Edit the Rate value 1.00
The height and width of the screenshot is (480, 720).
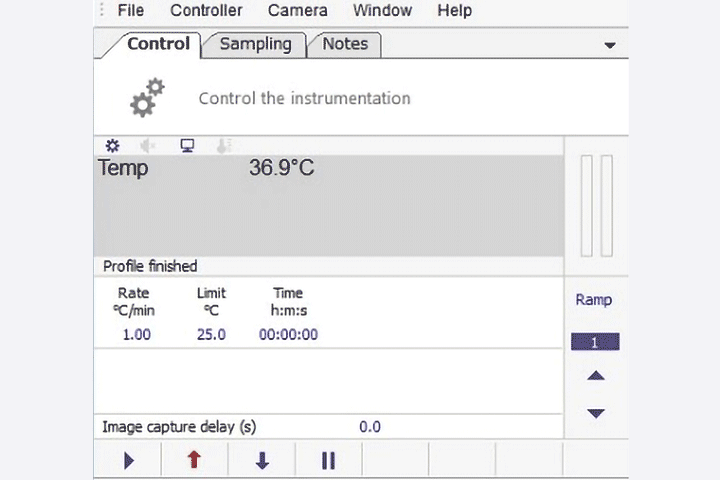pyautogui.click(x=136, y=334)
